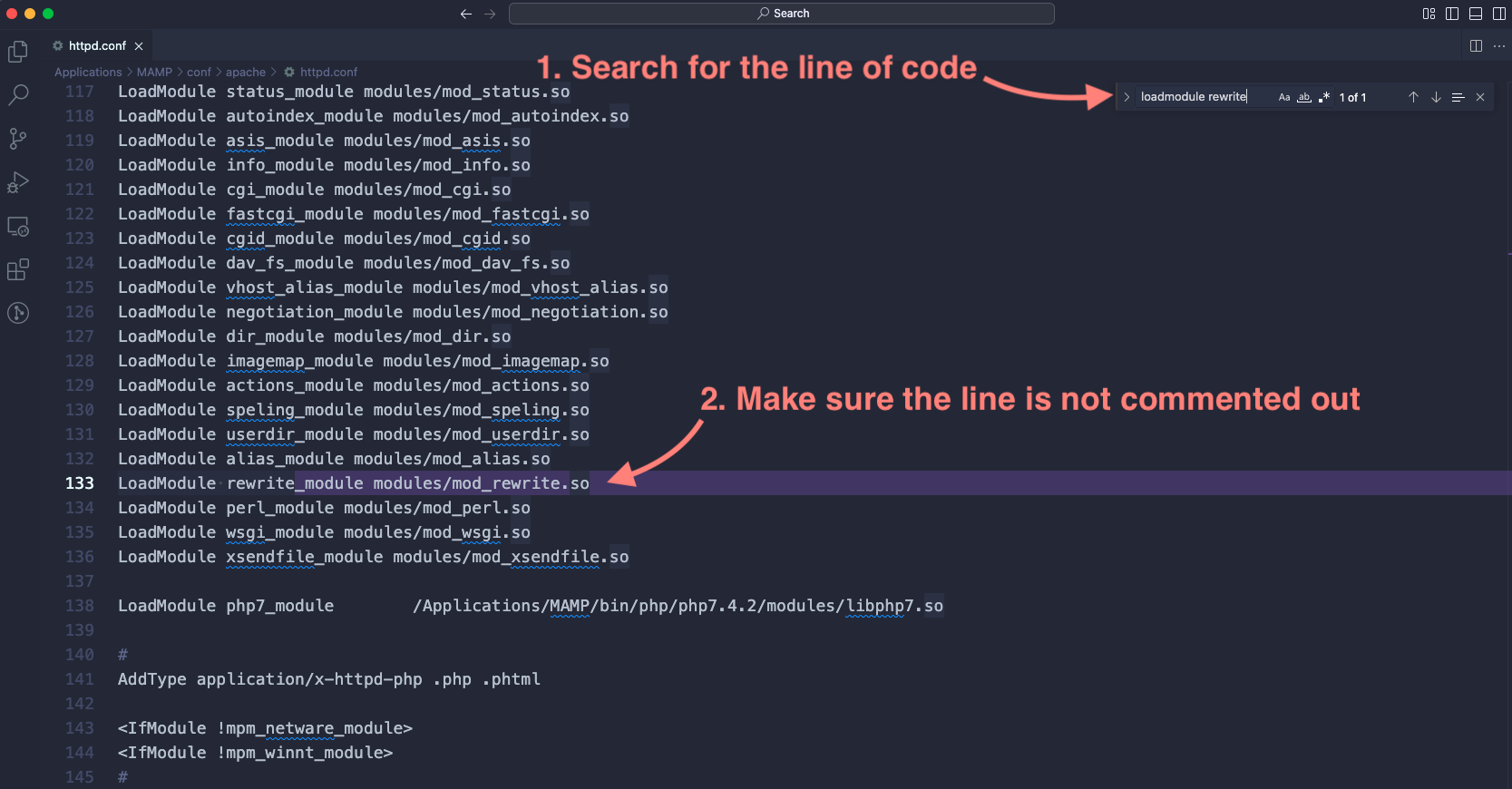Click the AddType application/x-httpd-php line

[329, 679]
